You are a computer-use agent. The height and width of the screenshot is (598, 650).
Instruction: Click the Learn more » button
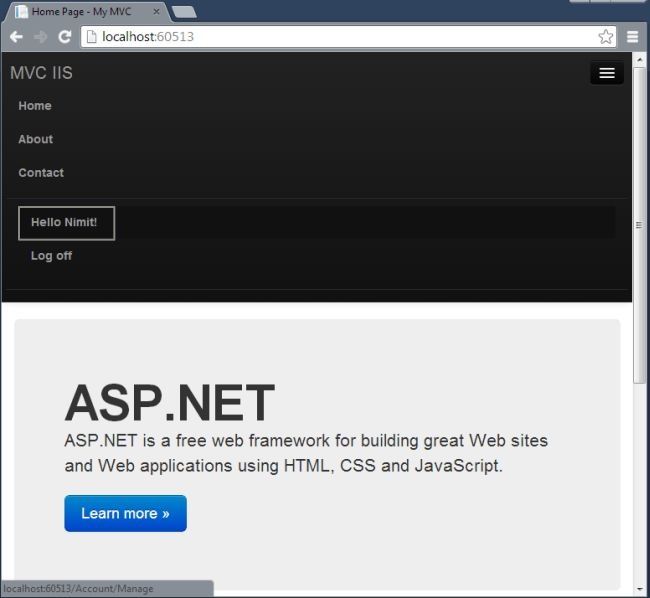click(x=126, y=513)
